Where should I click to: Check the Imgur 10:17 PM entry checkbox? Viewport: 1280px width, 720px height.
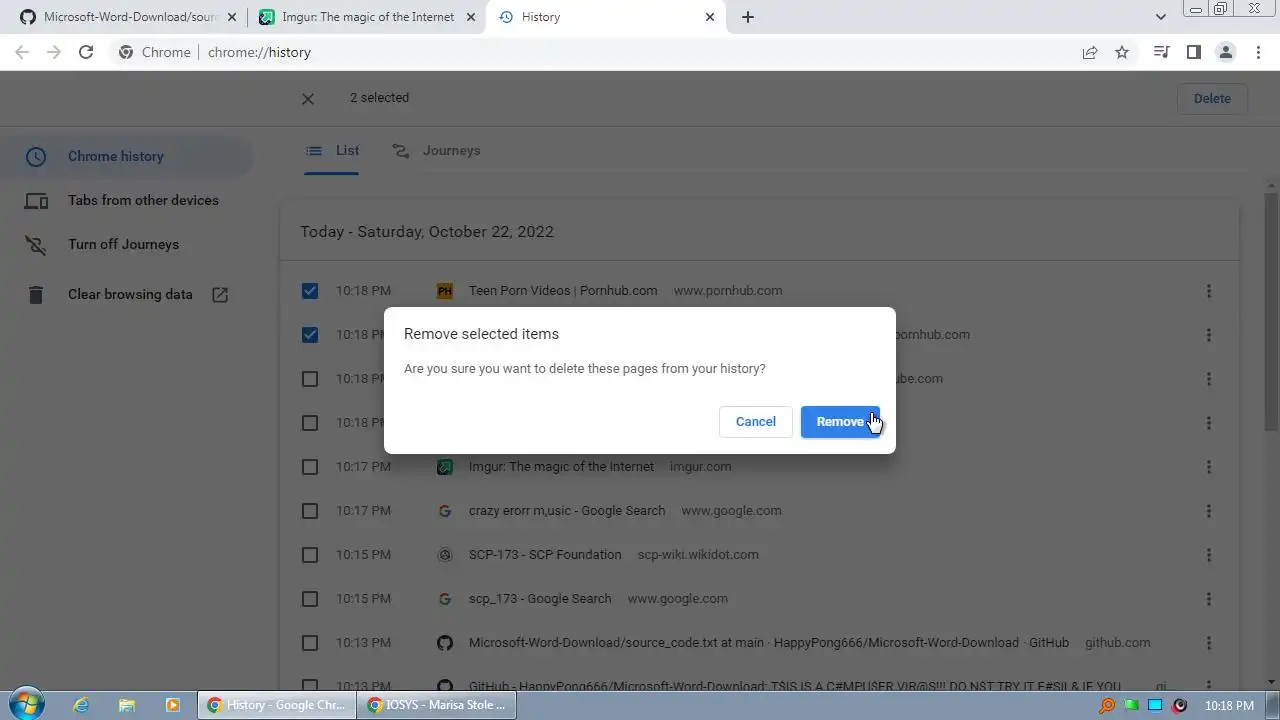pyautogui.click(x=310, y=467)
